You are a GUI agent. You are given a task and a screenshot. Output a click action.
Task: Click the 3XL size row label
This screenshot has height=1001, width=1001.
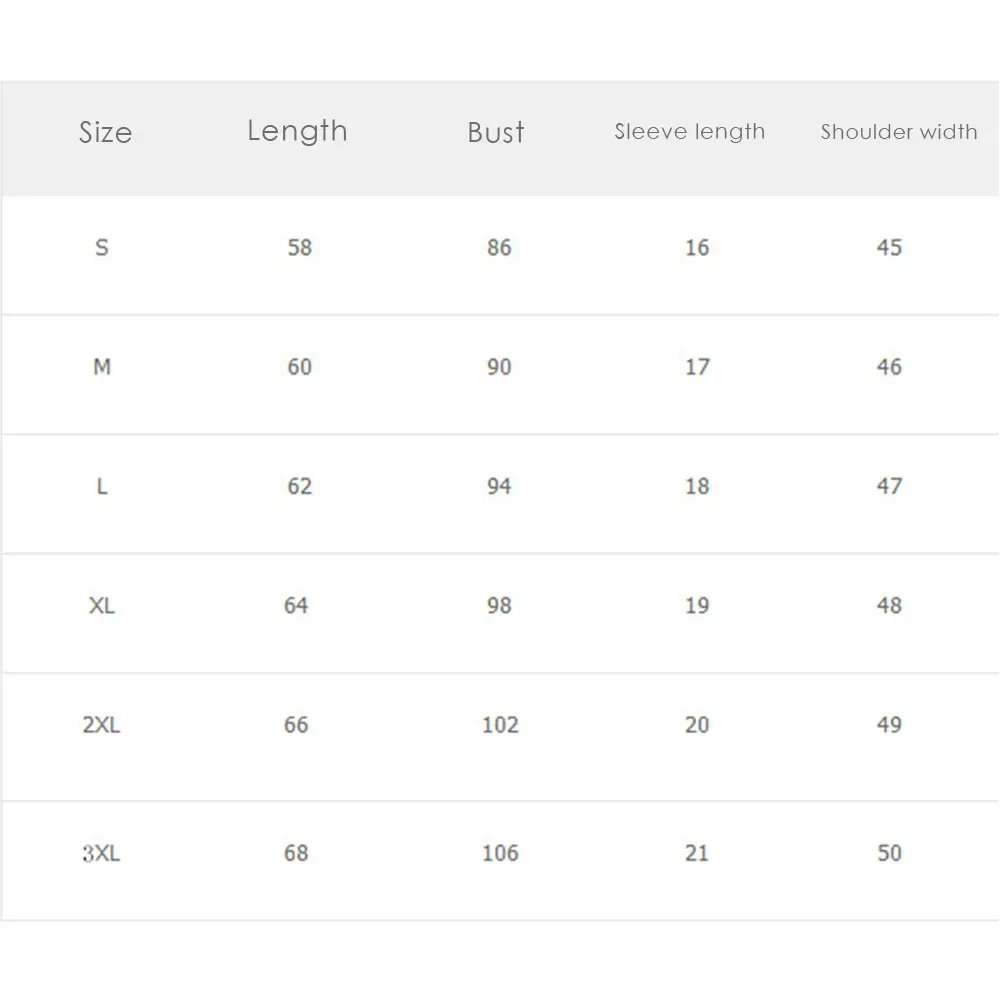click(x=101, y=853)
